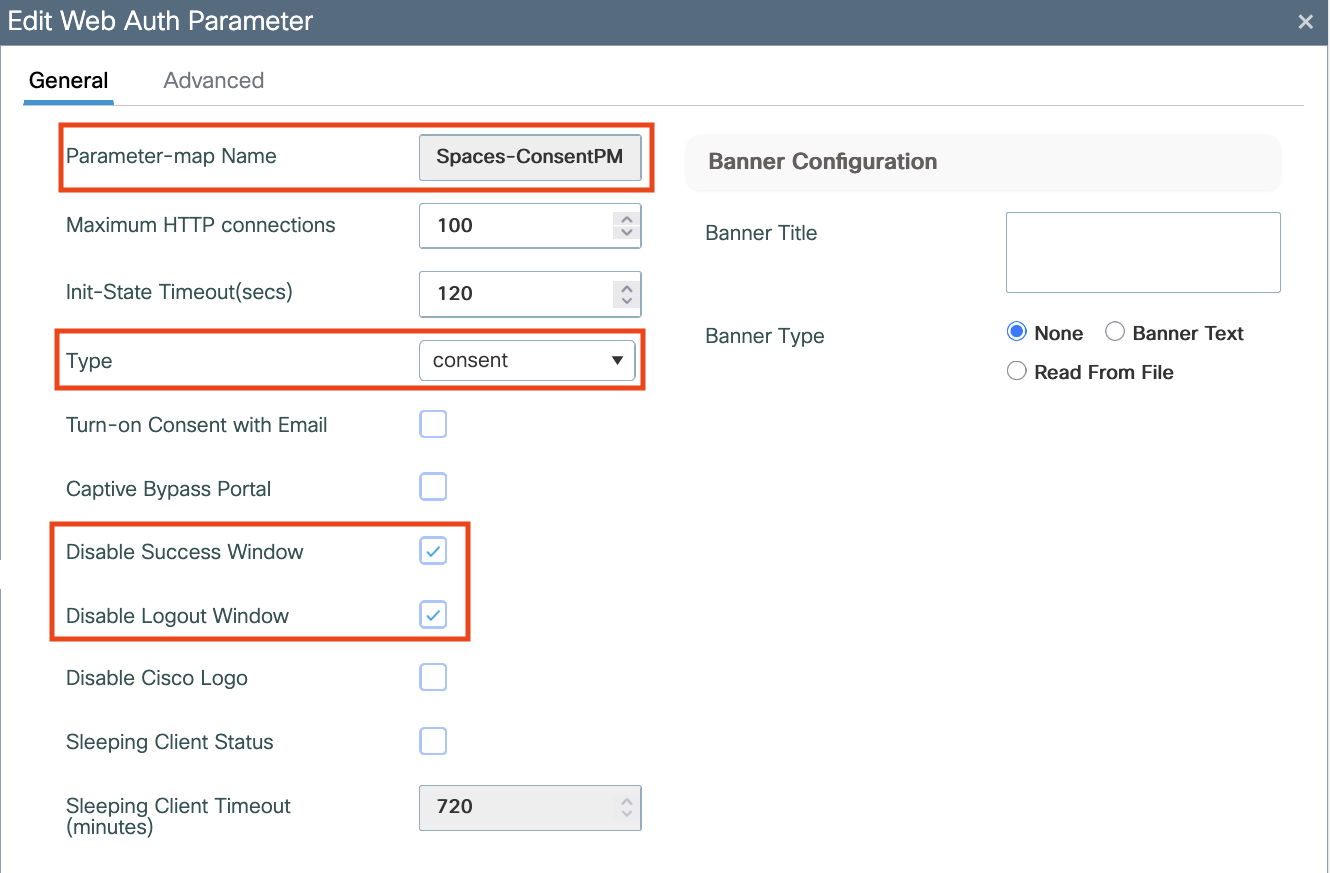1330x873 pixels.
Task: Select the None banner type radio
Action: (1017, 332)
